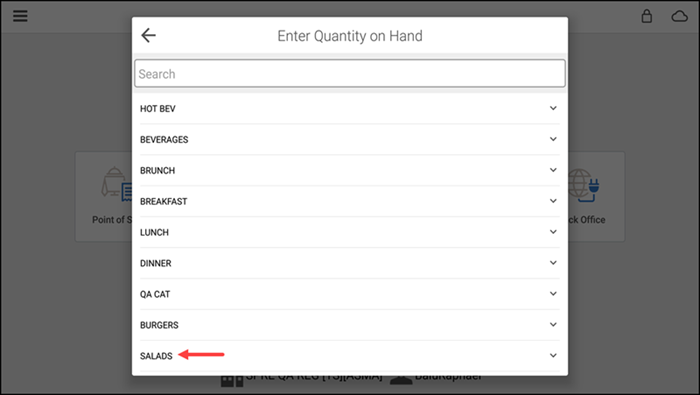Expand the BEVERAGES chevron
Viewport: 700px width, 395px height.
click(553, 139)
